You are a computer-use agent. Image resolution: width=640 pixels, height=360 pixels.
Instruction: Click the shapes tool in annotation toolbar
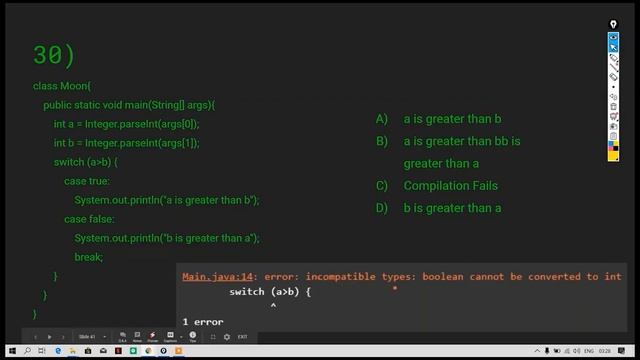(613, 97)
